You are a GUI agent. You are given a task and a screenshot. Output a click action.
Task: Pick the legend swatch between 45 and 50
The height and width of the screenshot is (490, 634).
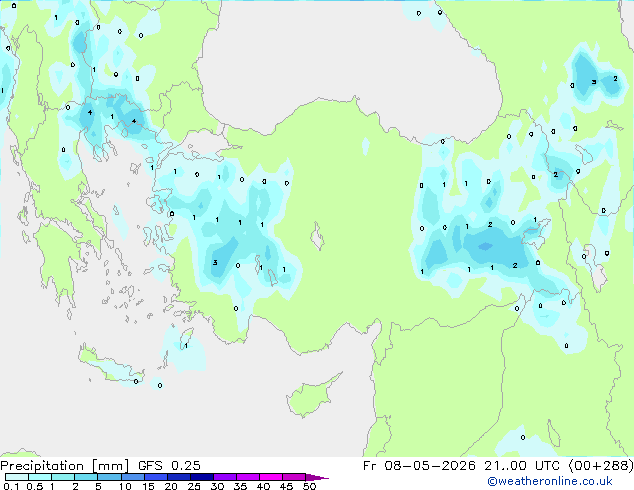pos(294,477)
